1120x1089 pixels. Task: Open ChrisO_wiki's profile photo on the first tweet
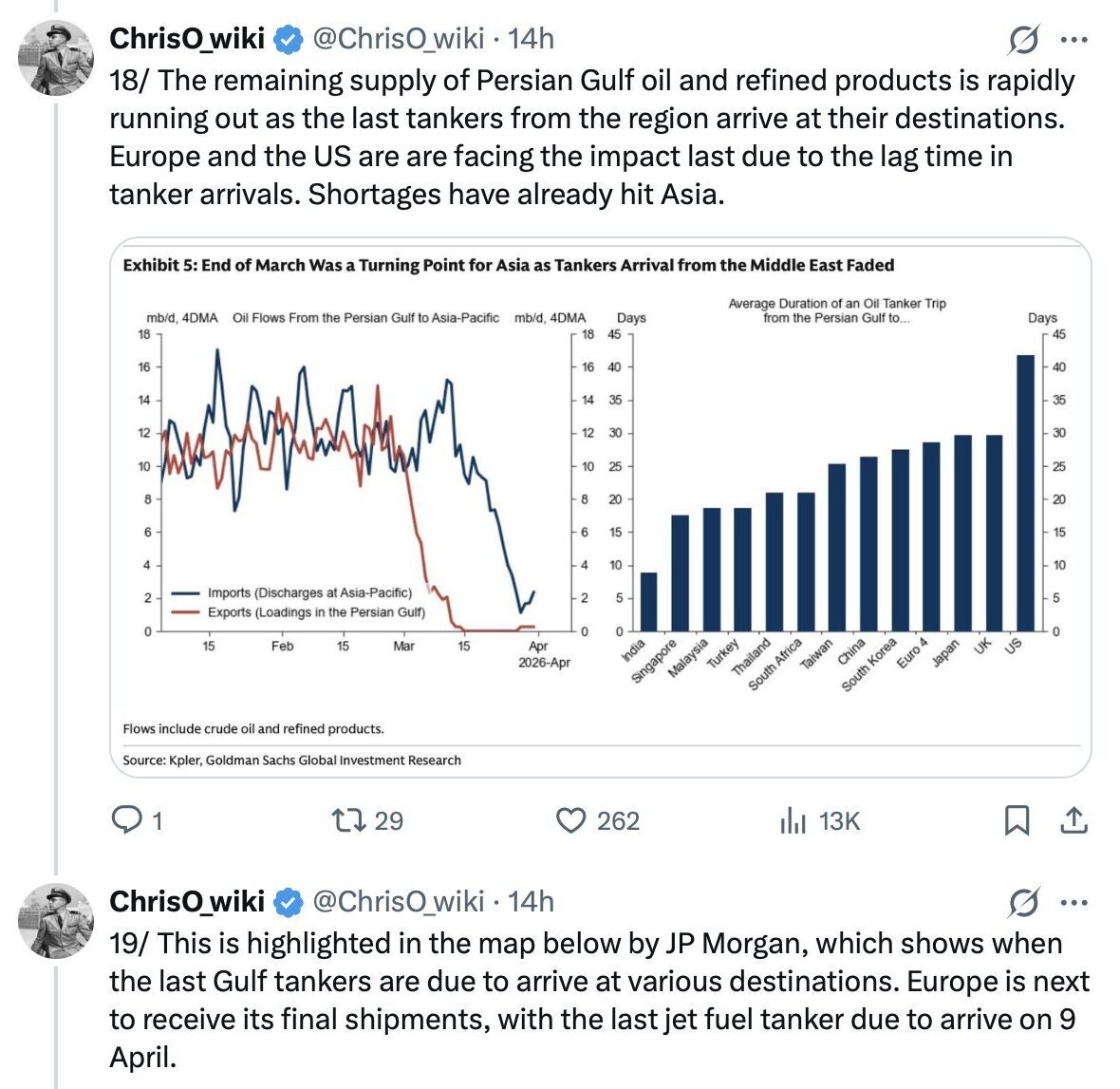click(x=56, y=58)
